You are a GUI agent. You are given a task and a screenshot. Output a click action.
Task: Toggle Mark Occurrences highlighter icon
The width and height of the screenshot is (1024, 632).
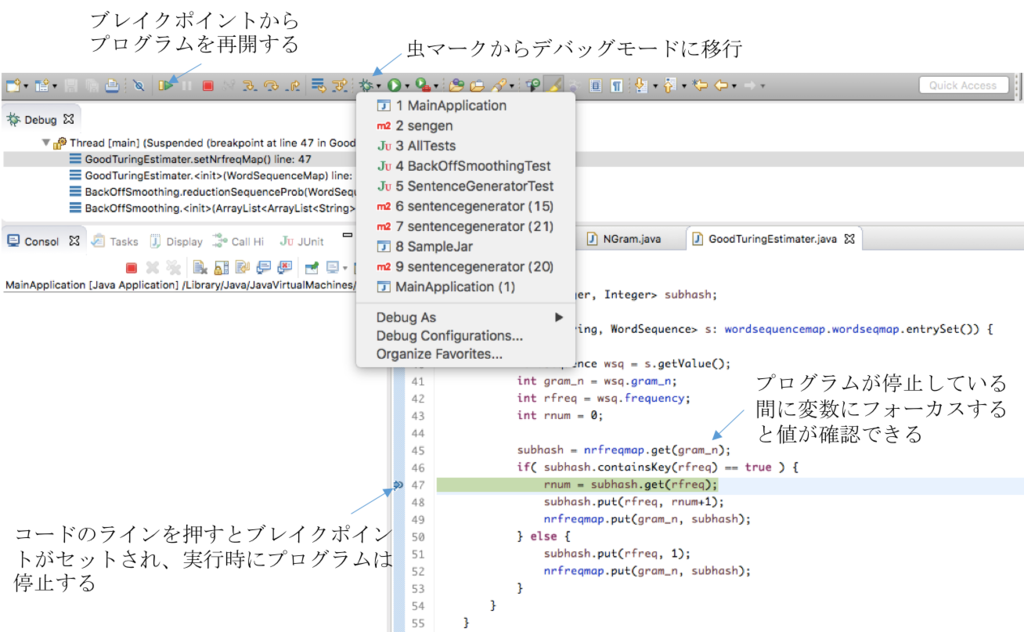coord(554,86)
